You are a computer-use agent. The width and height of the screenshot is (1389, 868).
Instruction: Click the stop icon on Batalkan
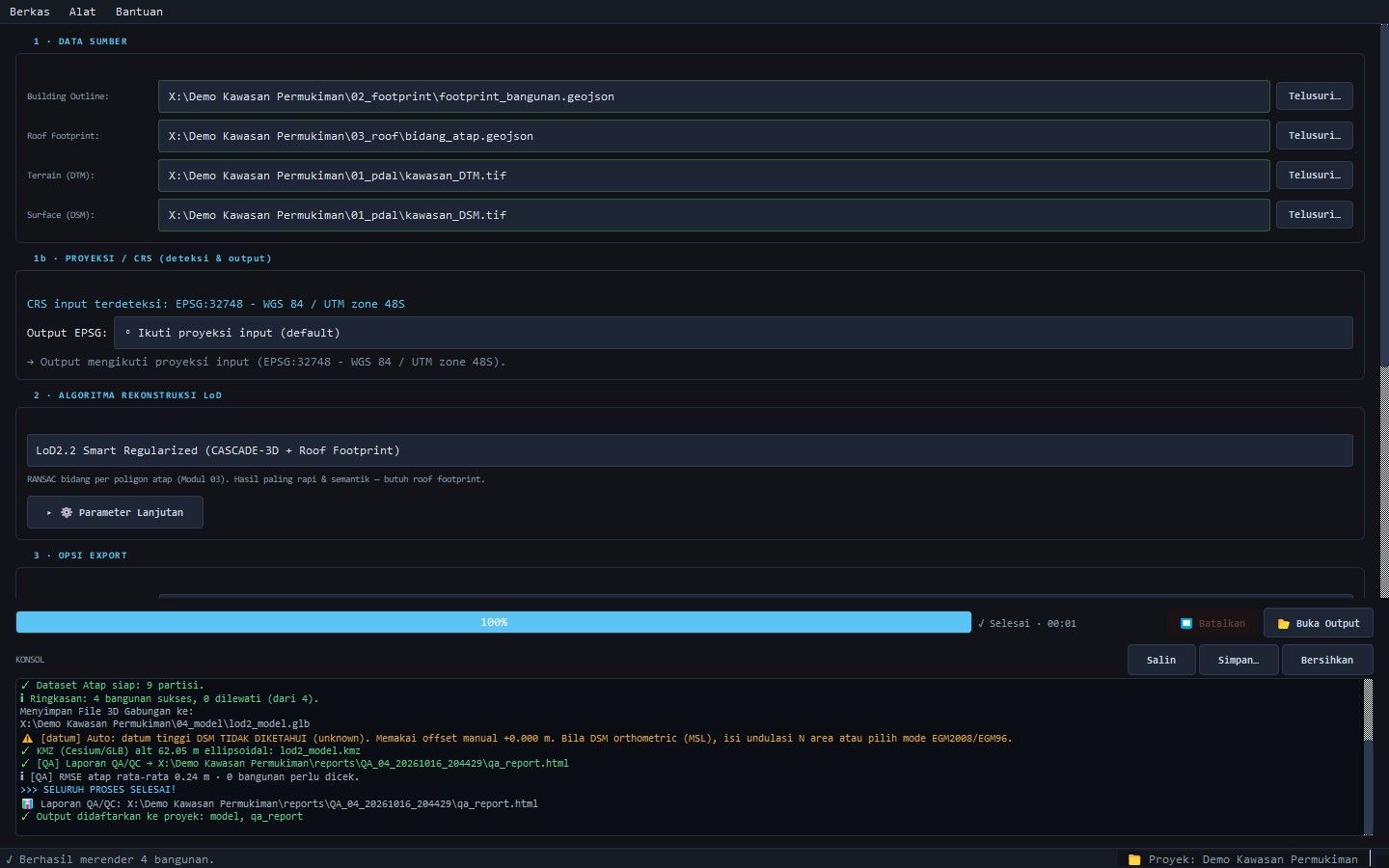[1186, 624]
